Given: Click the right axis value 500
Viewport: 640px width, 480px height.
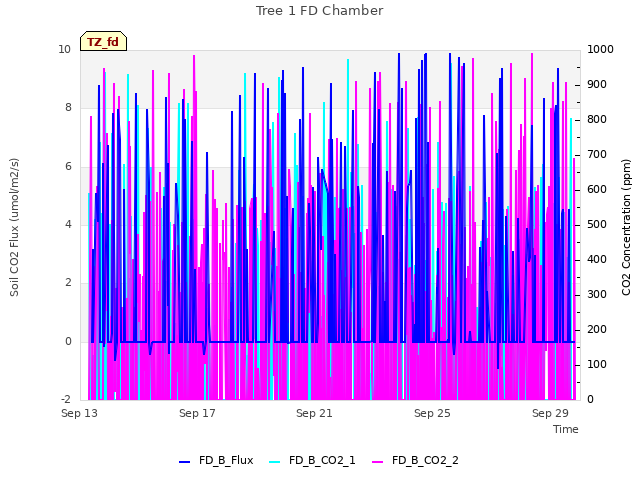Looking at the screenshot, I should pos(597,224).
